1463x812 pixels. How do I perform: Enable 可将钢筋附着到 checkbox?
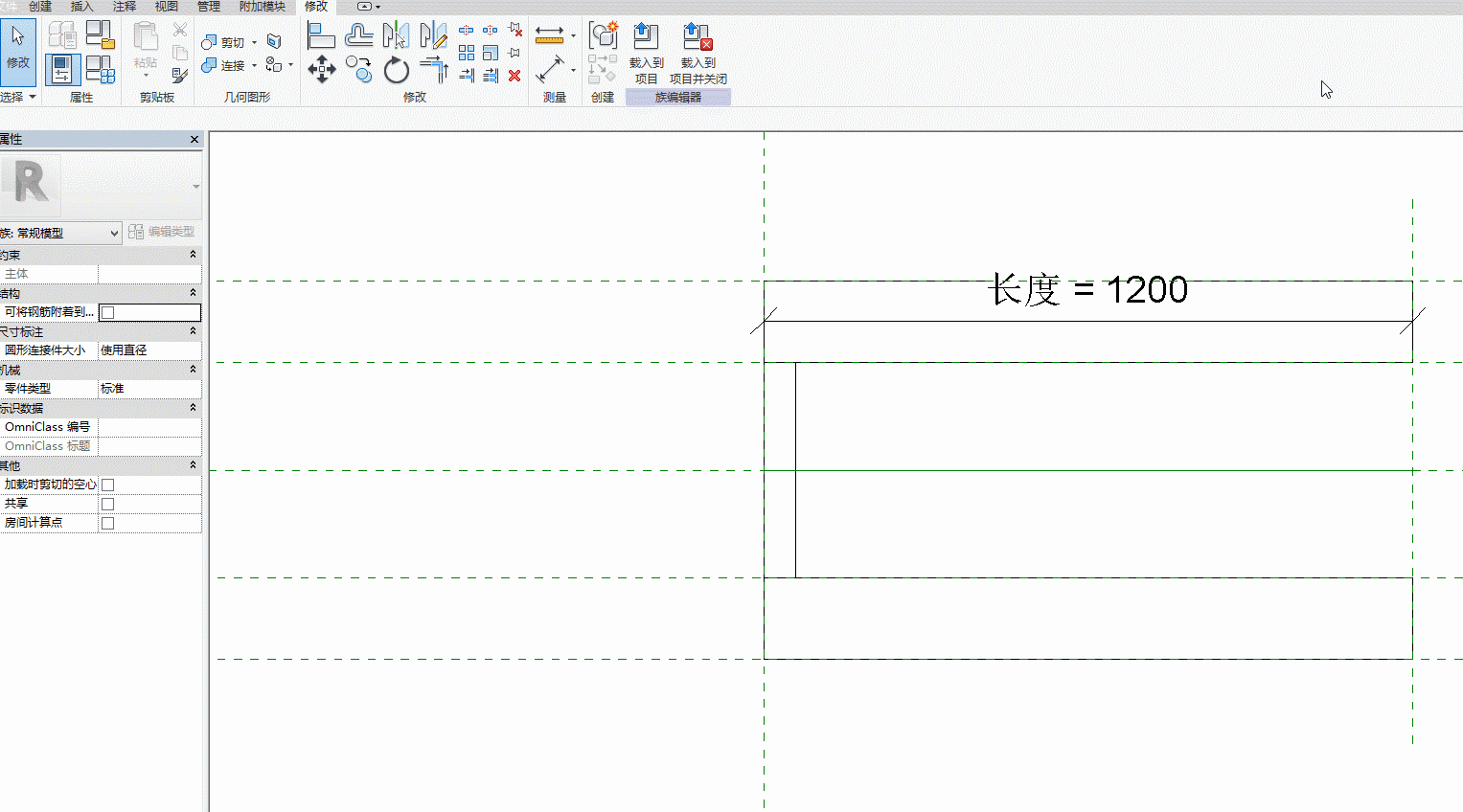(x=108, y=312)
